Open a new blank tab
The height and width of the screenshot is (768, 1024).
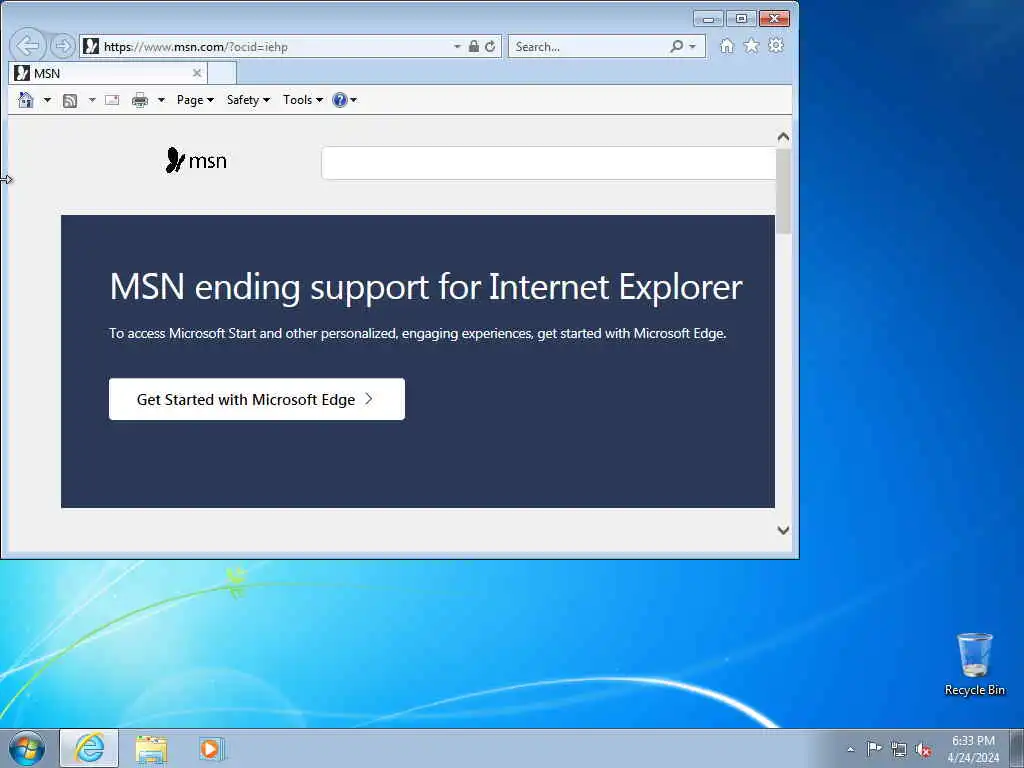(x=222, y=73)
